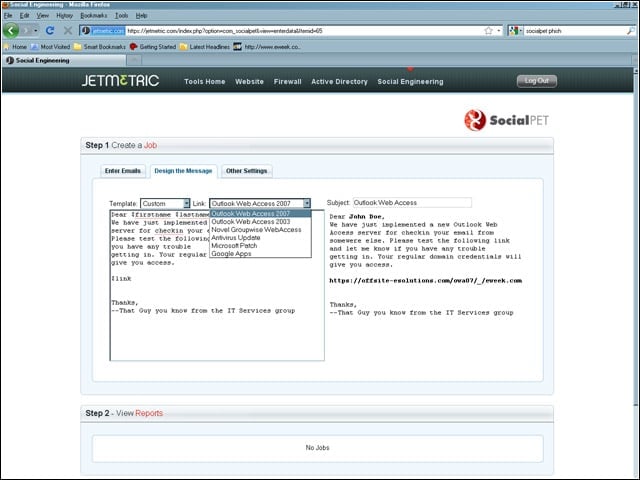Open the Social Engineering navigation link
Viewport: 640px width, 480px height.
pyautogui.click(x=410, y=82)
